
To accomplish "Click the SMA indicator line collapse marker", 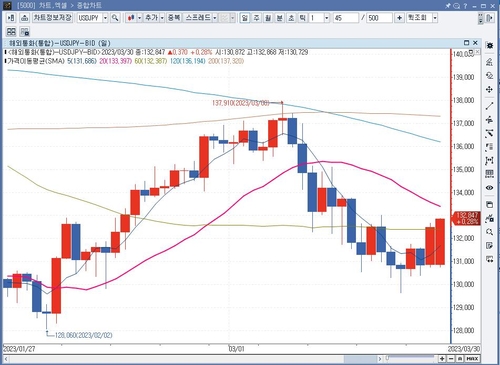I will click(x=5, y=61).
